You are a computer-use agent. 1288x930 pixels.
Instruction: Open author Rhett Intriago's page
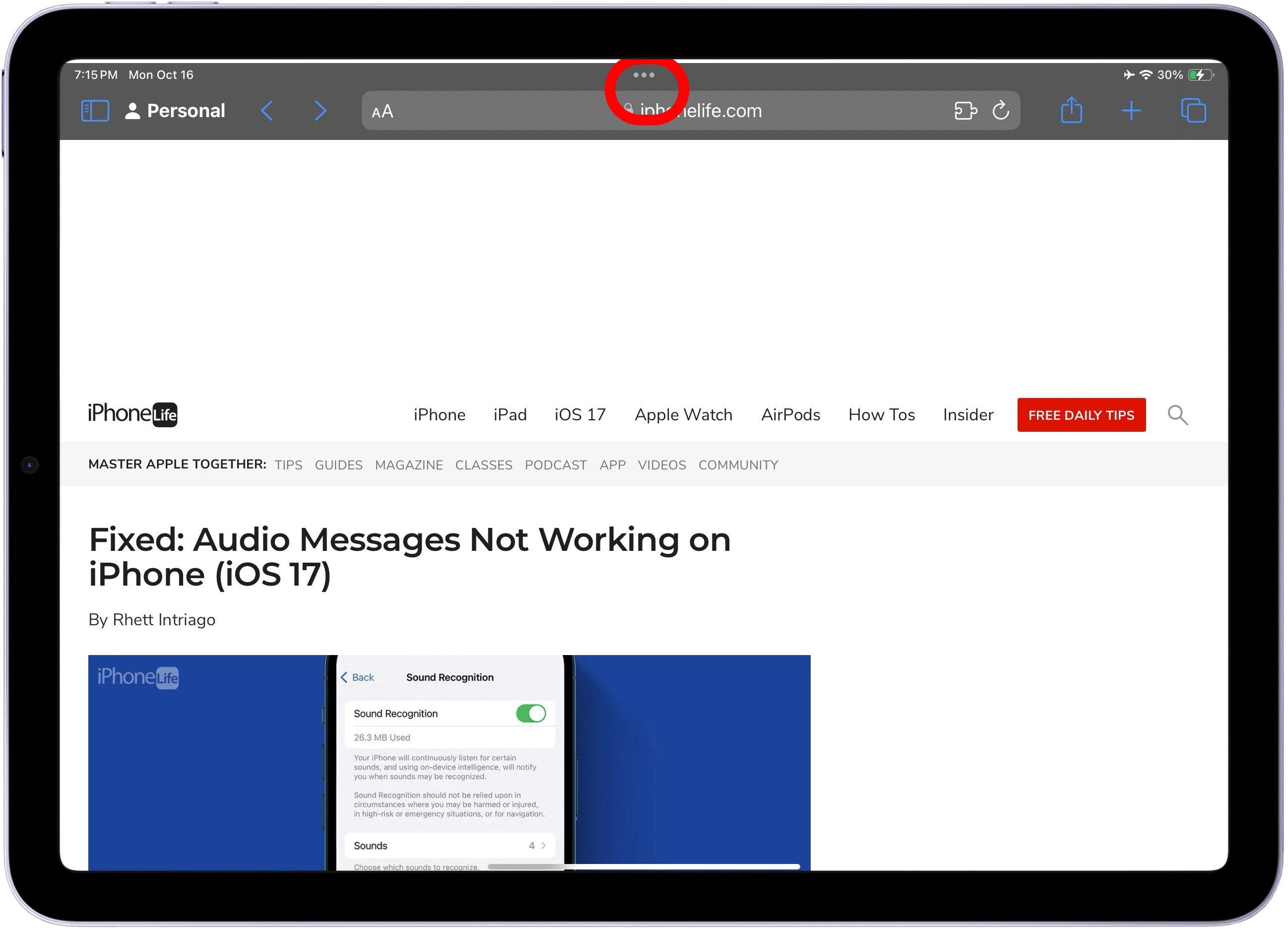pos(164,620)
